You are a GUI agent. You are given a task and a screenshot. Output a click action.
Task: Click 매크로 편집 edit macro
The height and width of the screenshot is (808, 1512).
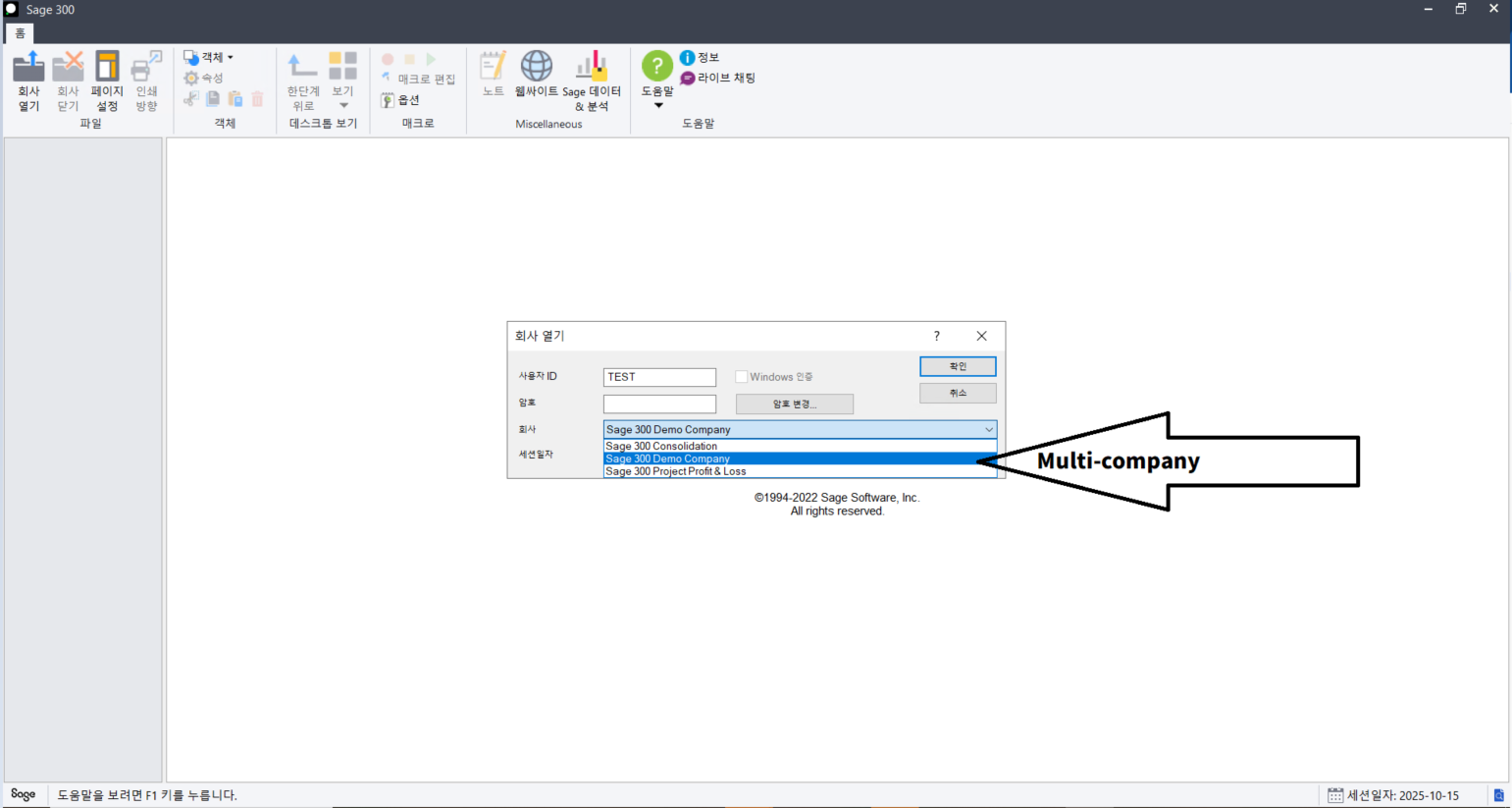(418, 80)
